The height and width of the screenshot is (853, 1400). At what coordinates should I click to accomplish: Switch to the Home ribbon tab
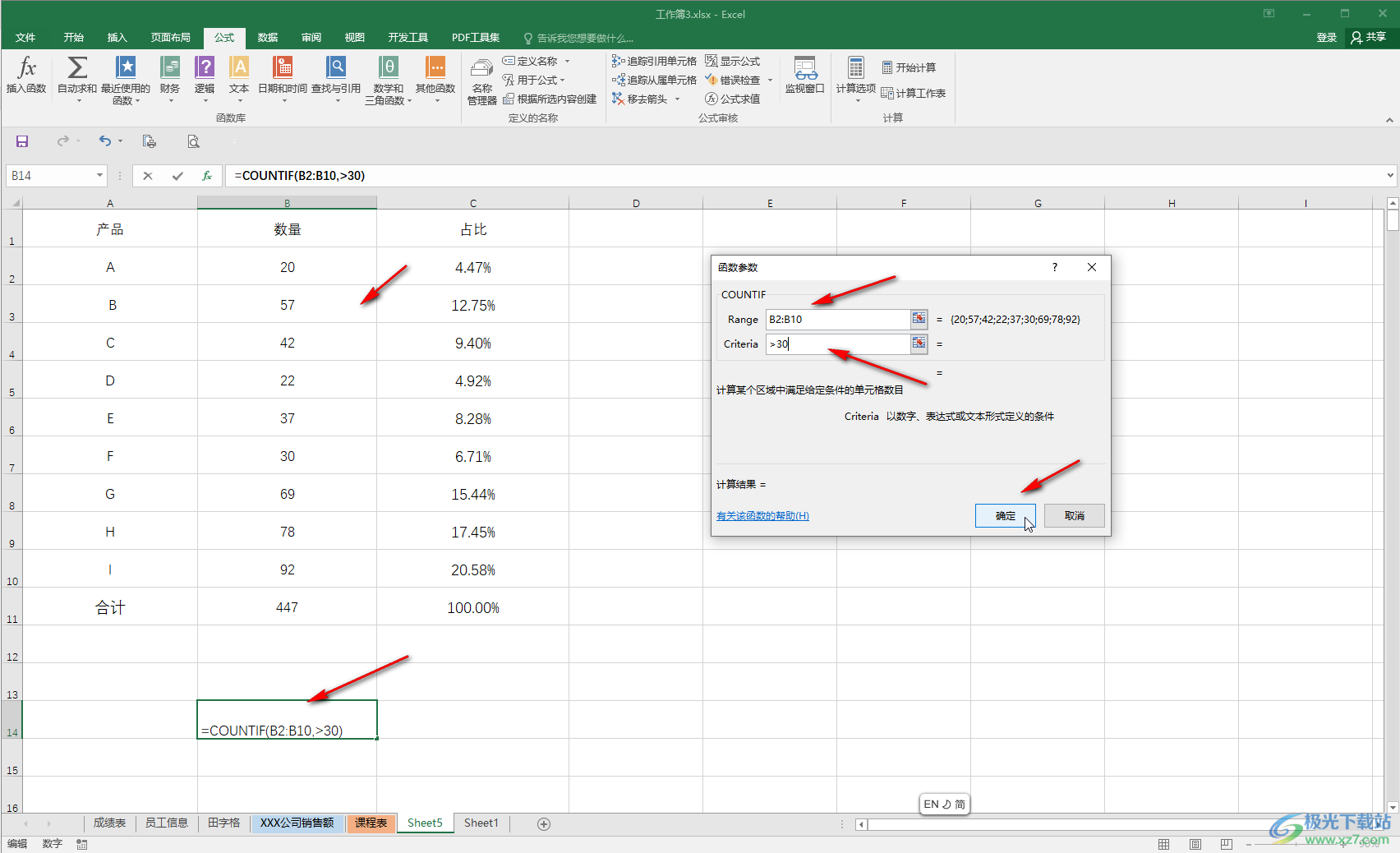(x=74, y=38)
